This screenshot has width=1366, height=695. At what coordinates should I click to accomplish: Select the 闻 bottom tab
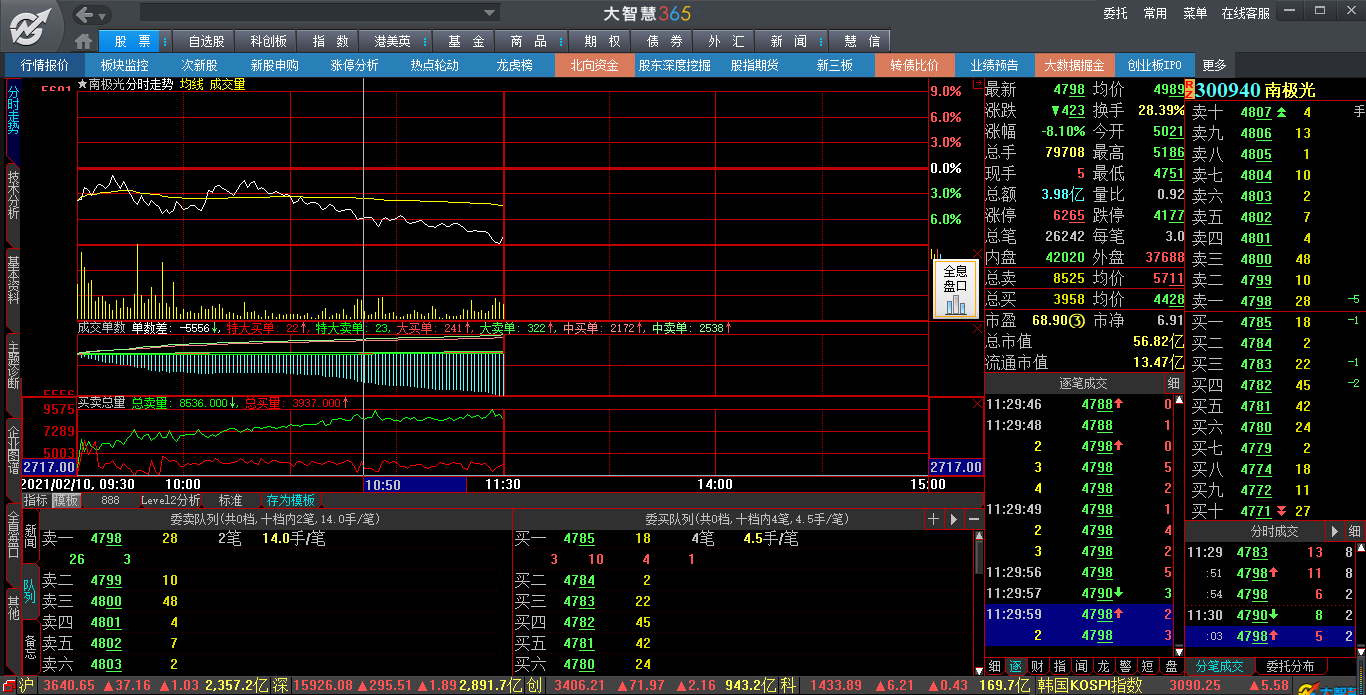point(1082,666)
